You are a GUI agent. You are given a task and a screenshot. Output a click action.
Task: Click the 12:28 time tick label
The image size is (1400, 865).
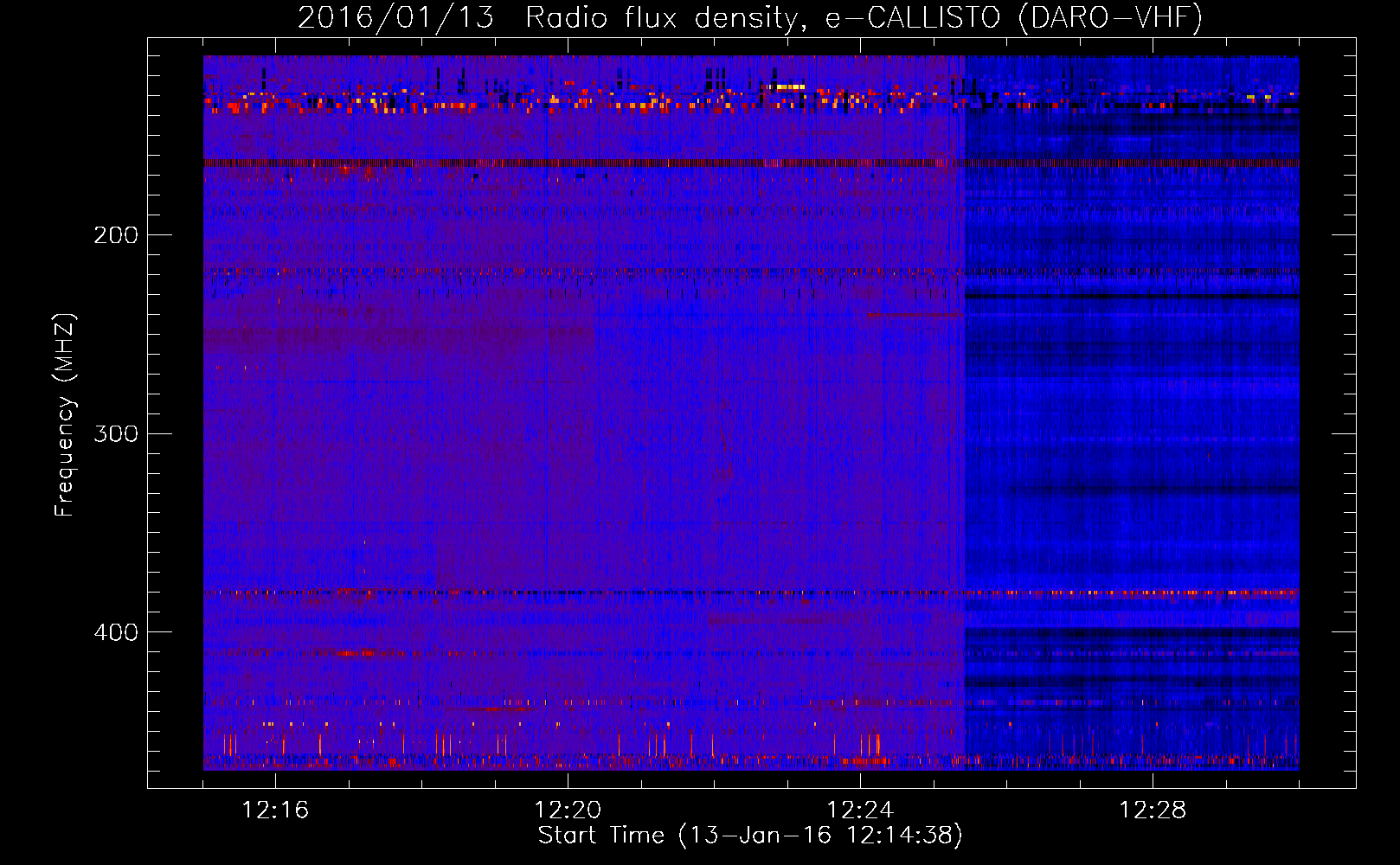(x=1153, y=811)
